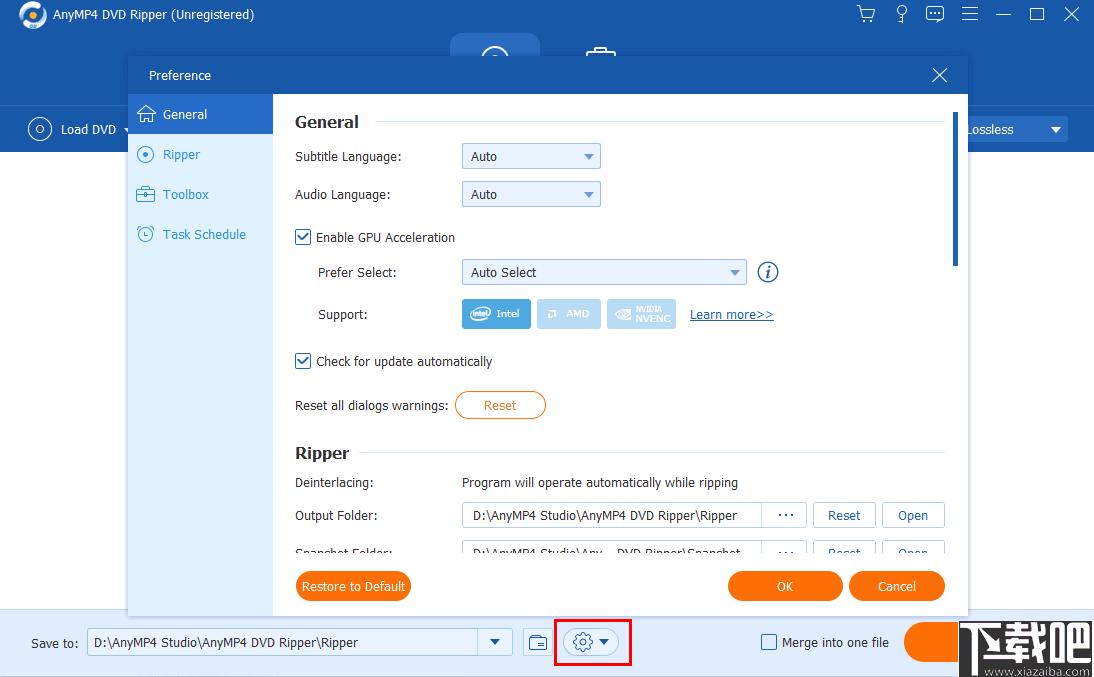The height and width of the screenshot is (677, 1094).
Task: Click the Intel support badge
Action: click(496, 314)
